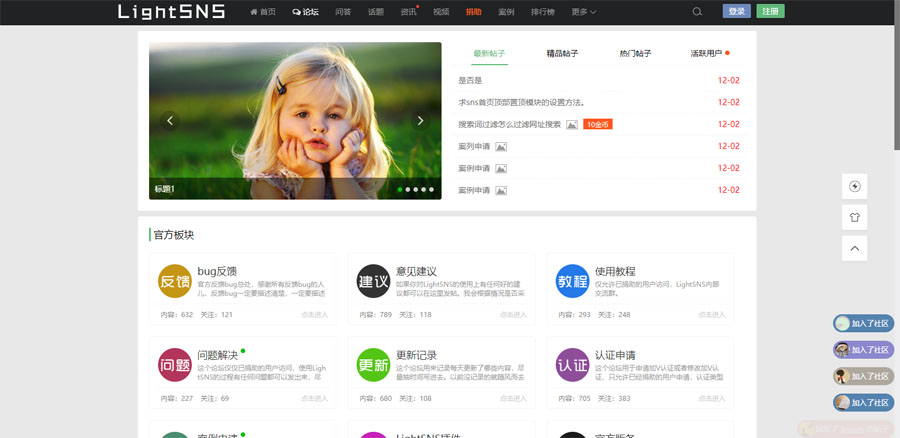
Task: Click image icon beside 案列申请 post
Action: (x=501, y=146)
